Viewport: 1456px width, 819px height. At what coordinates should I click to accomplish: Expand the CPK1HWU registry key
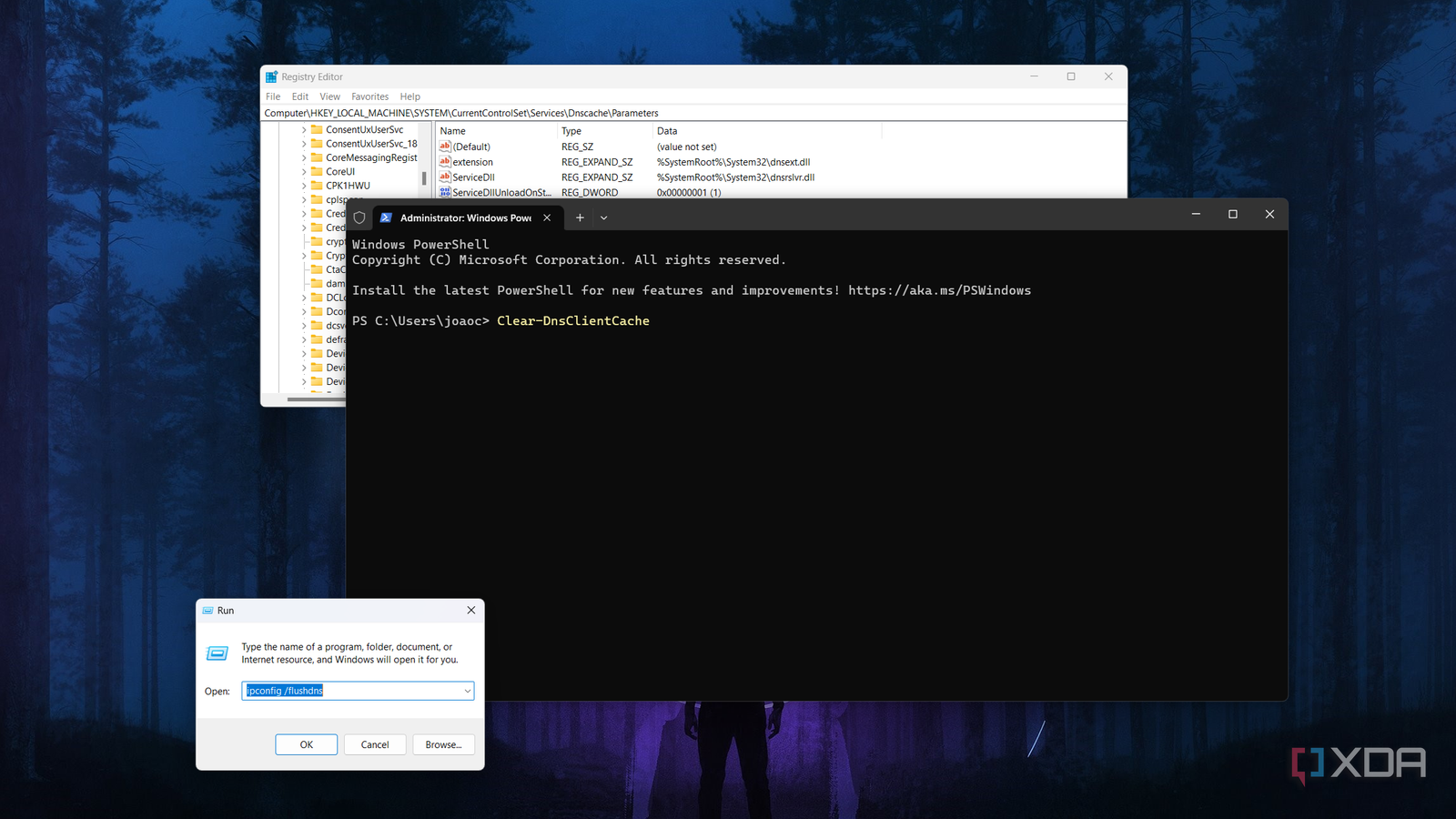pos(304,186)
